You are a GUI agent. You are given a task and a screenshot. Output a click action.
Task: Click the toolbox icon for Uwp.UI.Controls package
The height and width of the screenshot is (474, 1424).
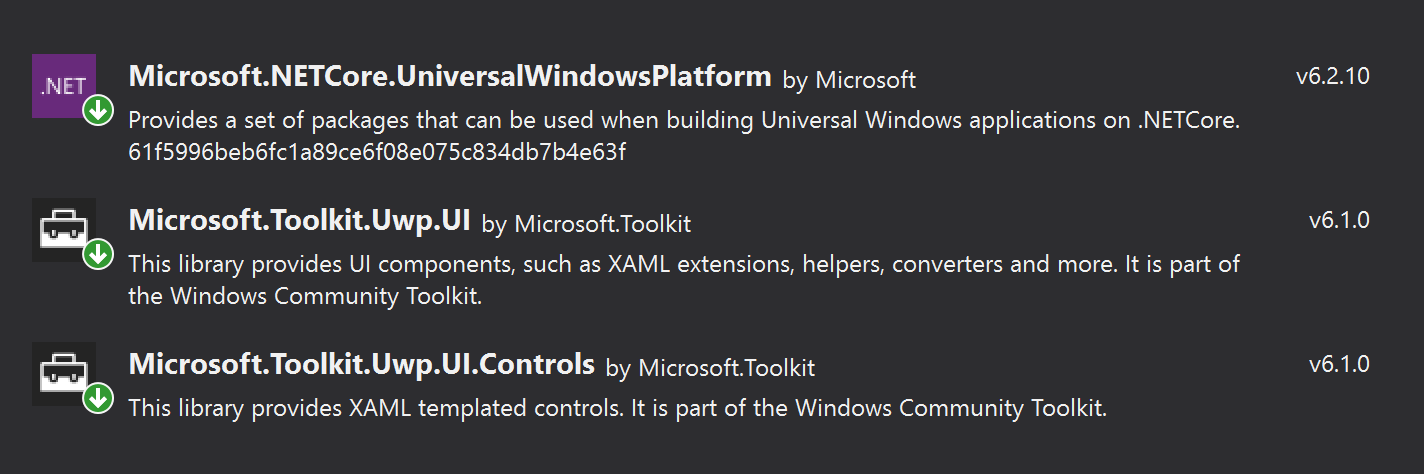tap(64, 374)
